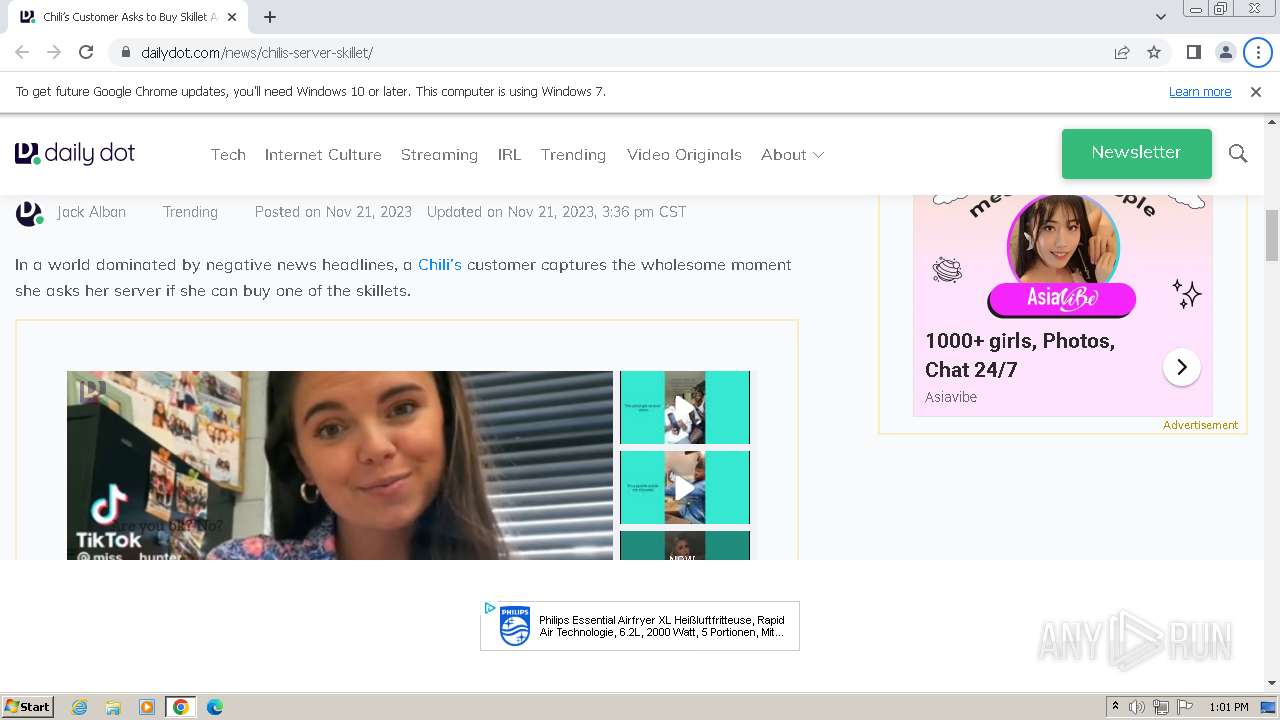Click the Asiavibe ad arrow button

click(1181, 367)
